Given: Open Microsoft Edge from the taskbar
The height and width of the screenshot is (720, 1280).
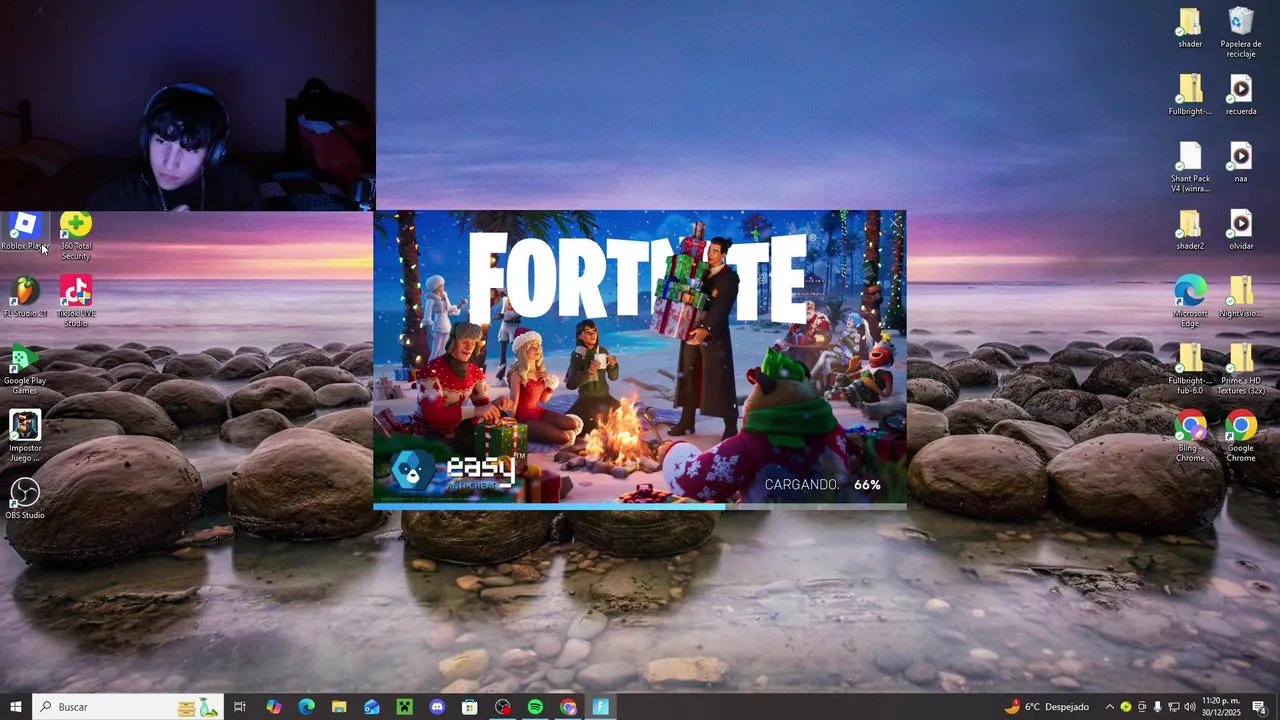Looking at the screenshot, I should (x=306, y=707).
